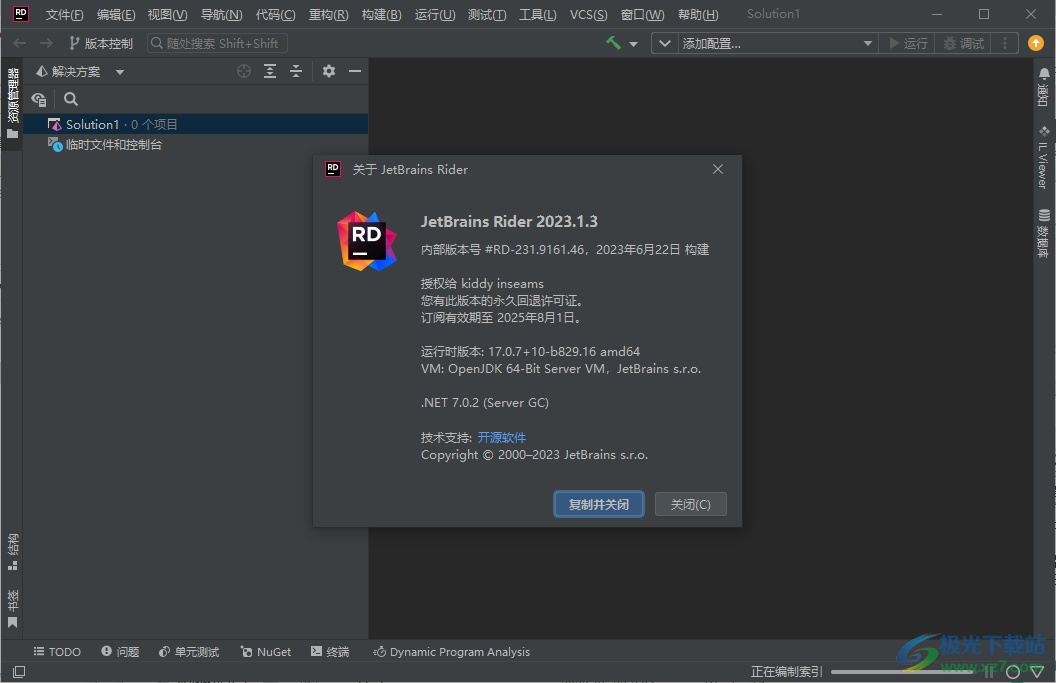The width and height of the screenshot is (1056, 683).
Task: Open the 解决方案 view dropdown
Action: click(x=119, y=71)
